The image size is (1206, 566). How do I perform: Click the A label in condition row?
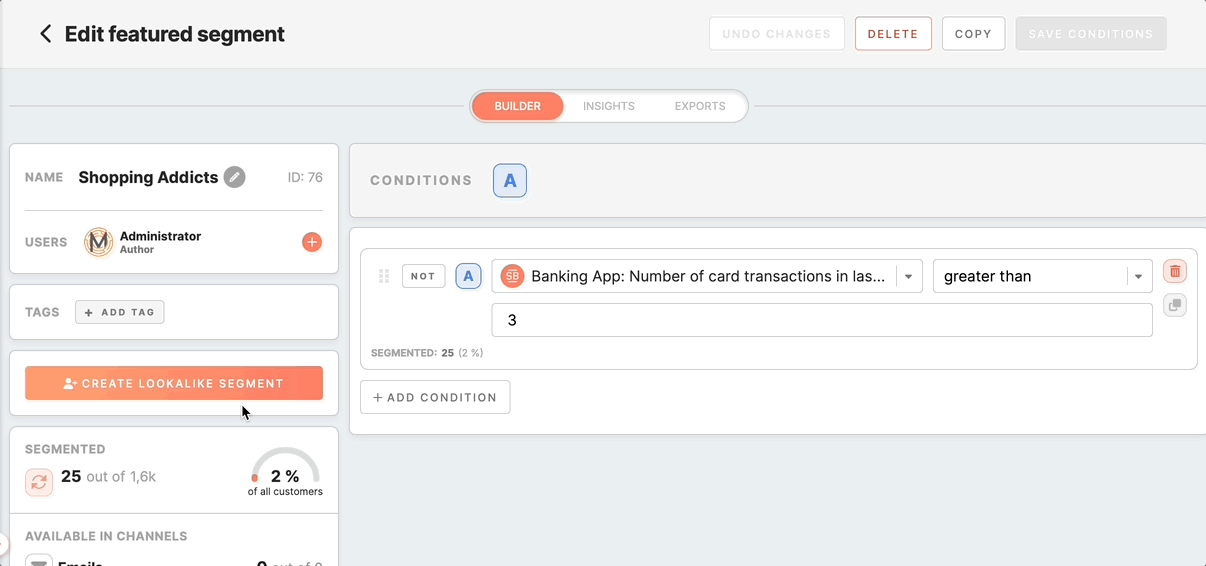[x=468, y=276]
